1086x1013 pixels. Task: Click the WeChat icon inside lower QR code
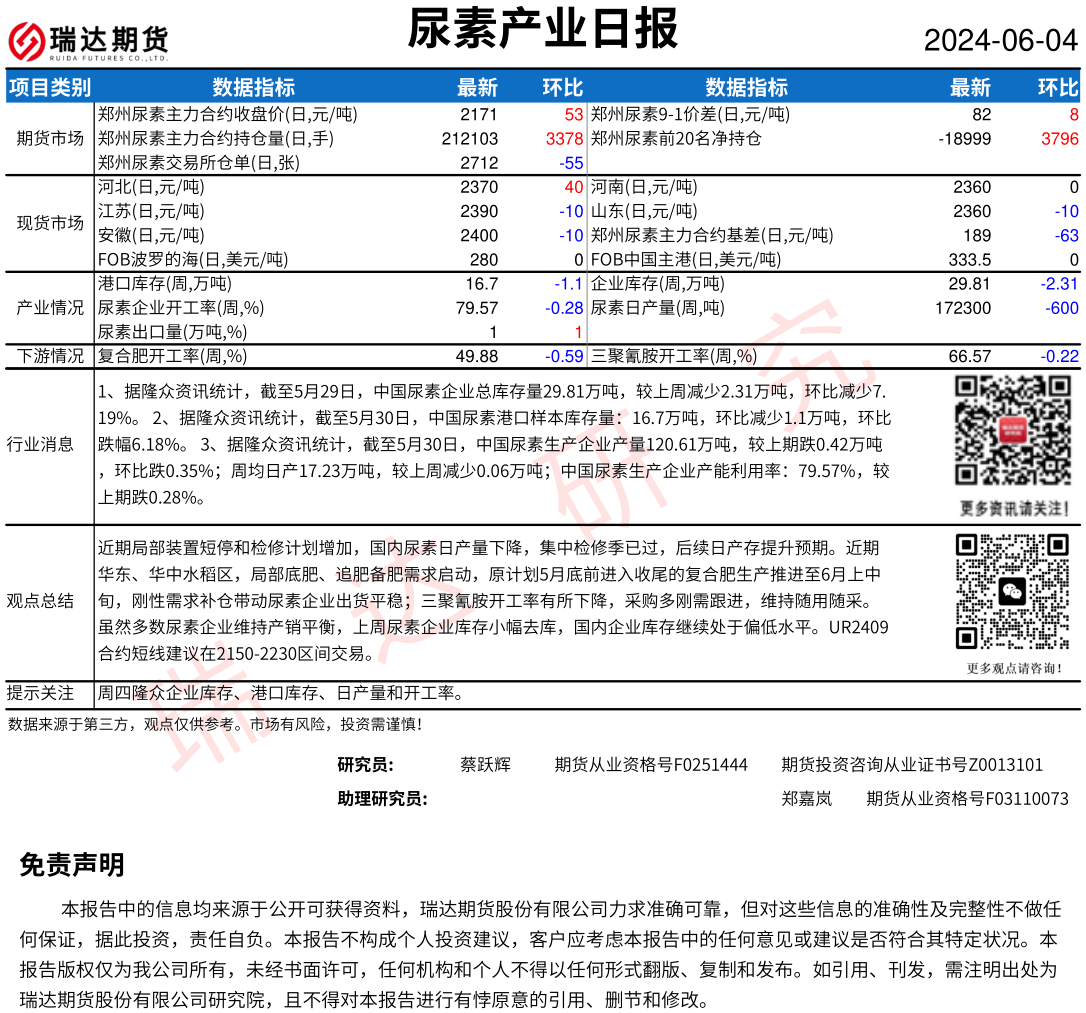(1013, 592)
